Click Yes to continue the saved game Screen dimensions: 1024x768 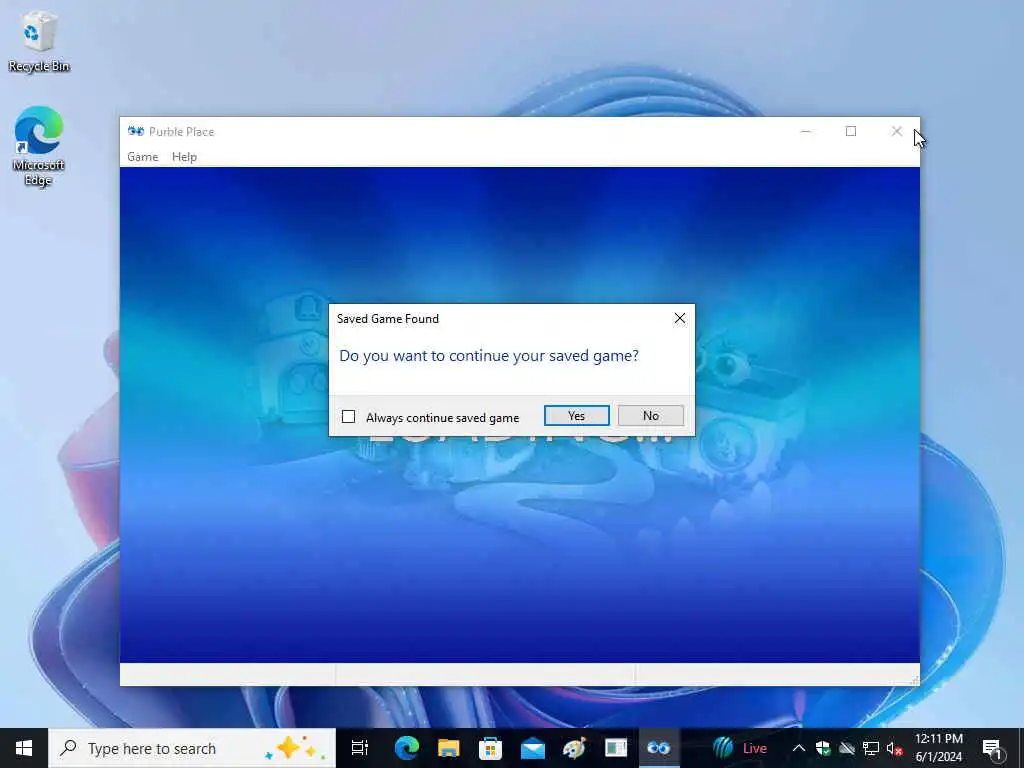pos(576,416)
